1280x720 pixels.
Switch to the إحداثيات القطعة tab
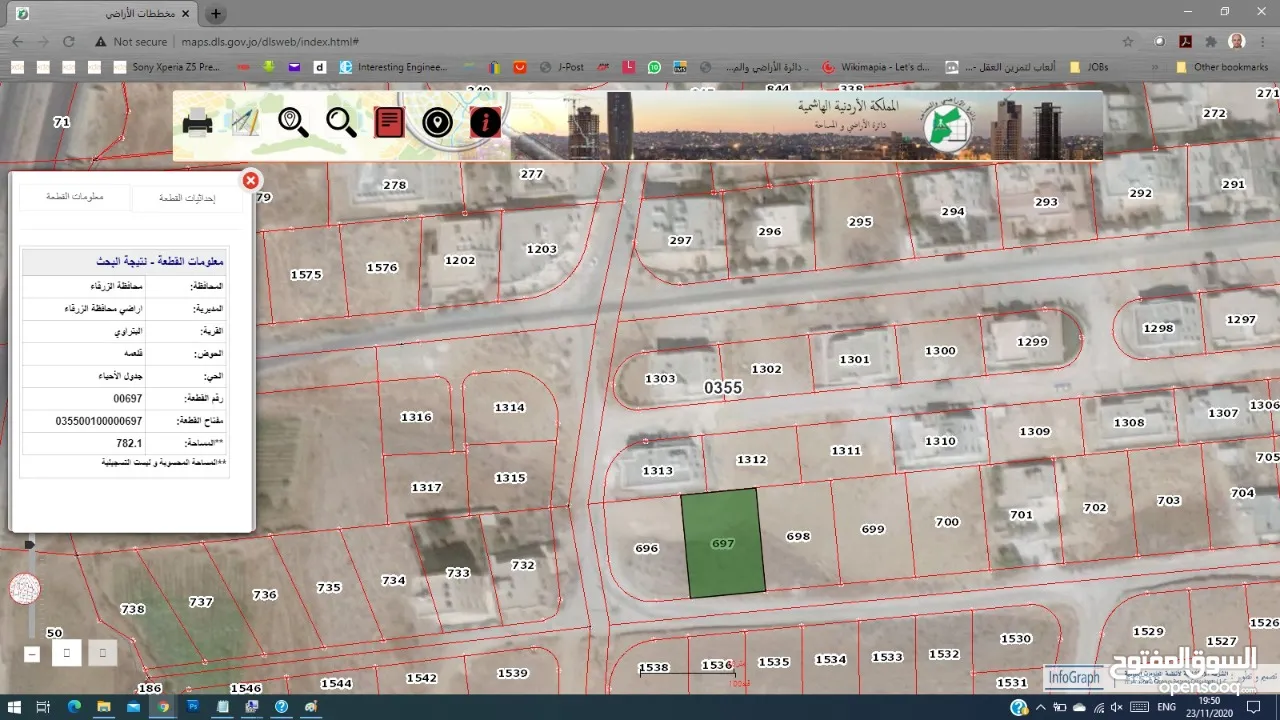(x=187, y=198)
